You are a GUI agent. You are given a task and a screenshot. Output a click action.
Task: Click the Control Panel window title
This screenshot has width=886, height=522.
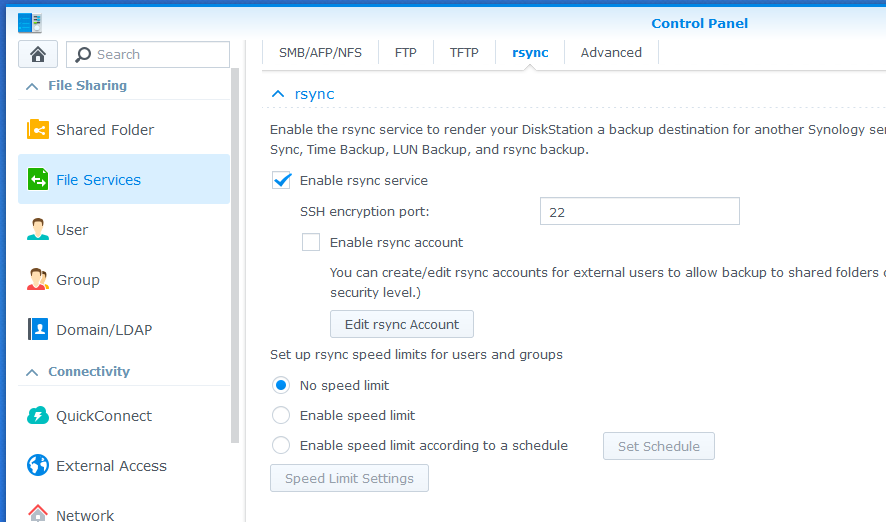point(700,23)
